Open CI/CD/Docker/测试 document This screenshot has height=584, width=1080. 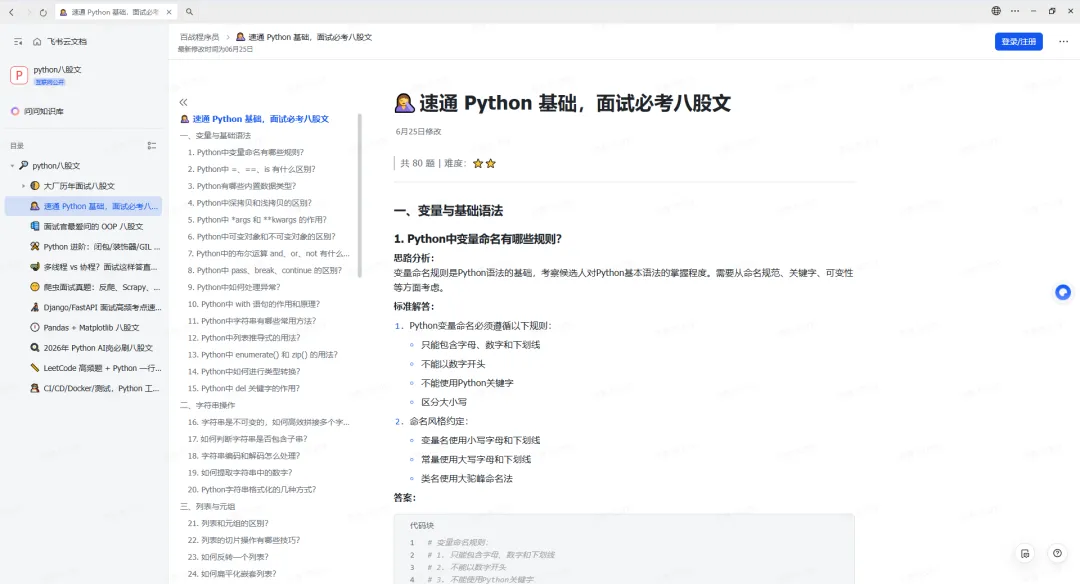[101, 388]
